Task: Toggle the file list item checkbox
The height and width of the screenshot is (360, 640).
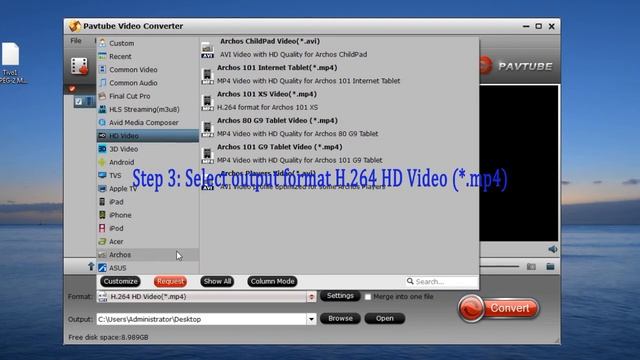Action: coord(78,102)
